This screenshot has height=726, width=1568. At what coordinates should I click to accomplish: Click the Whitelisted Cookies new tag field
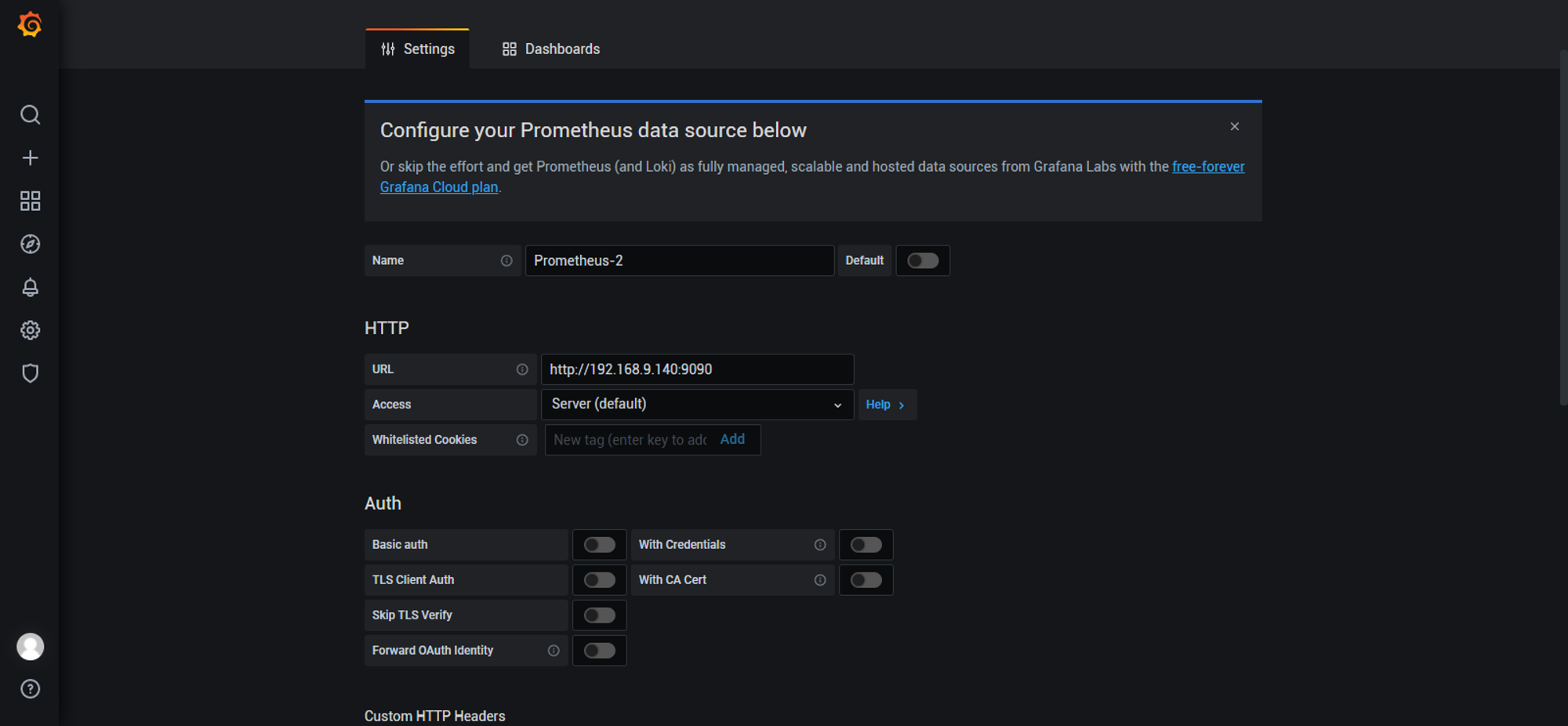(630, 440)
